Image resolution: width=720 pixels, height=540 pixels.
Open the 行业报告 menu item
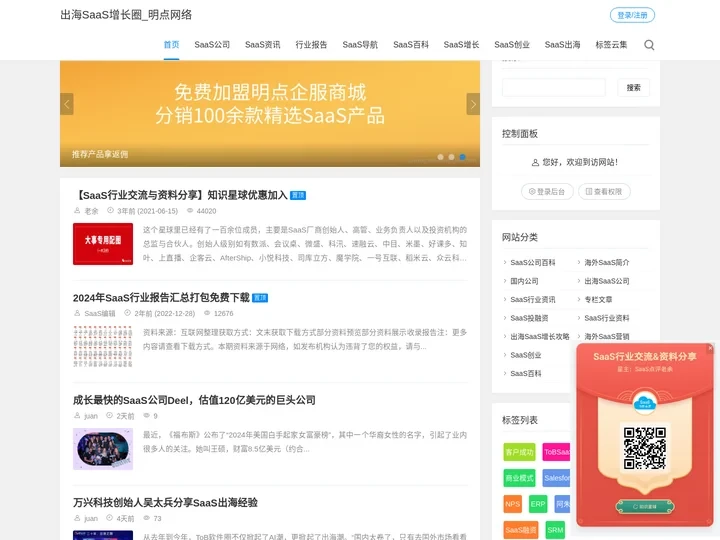tap(311, 45)
